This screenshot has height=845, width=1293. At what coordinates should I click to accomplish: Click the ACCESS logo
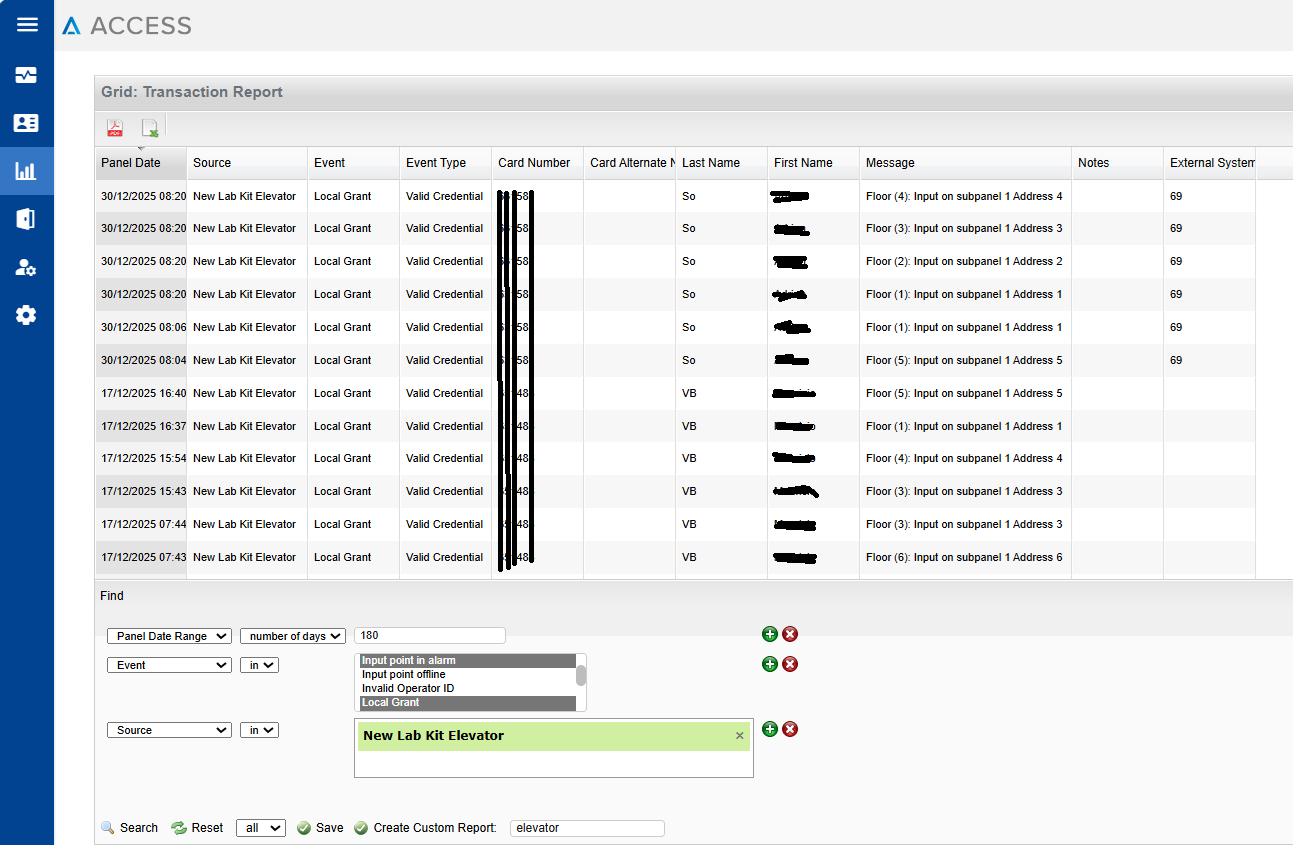coord(126,26)
